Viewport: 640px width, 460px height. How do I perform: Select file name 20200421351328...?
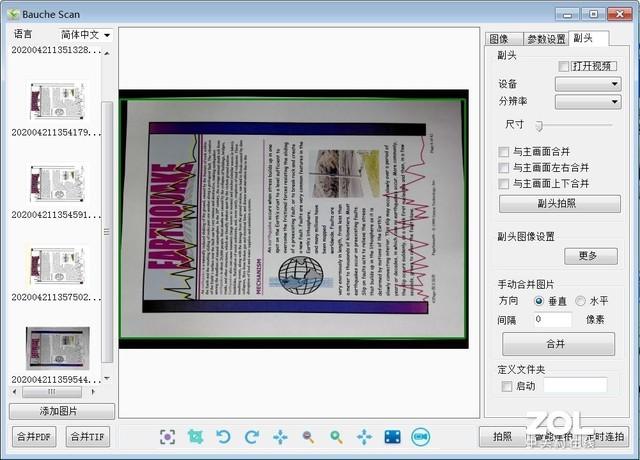[56, 50]
